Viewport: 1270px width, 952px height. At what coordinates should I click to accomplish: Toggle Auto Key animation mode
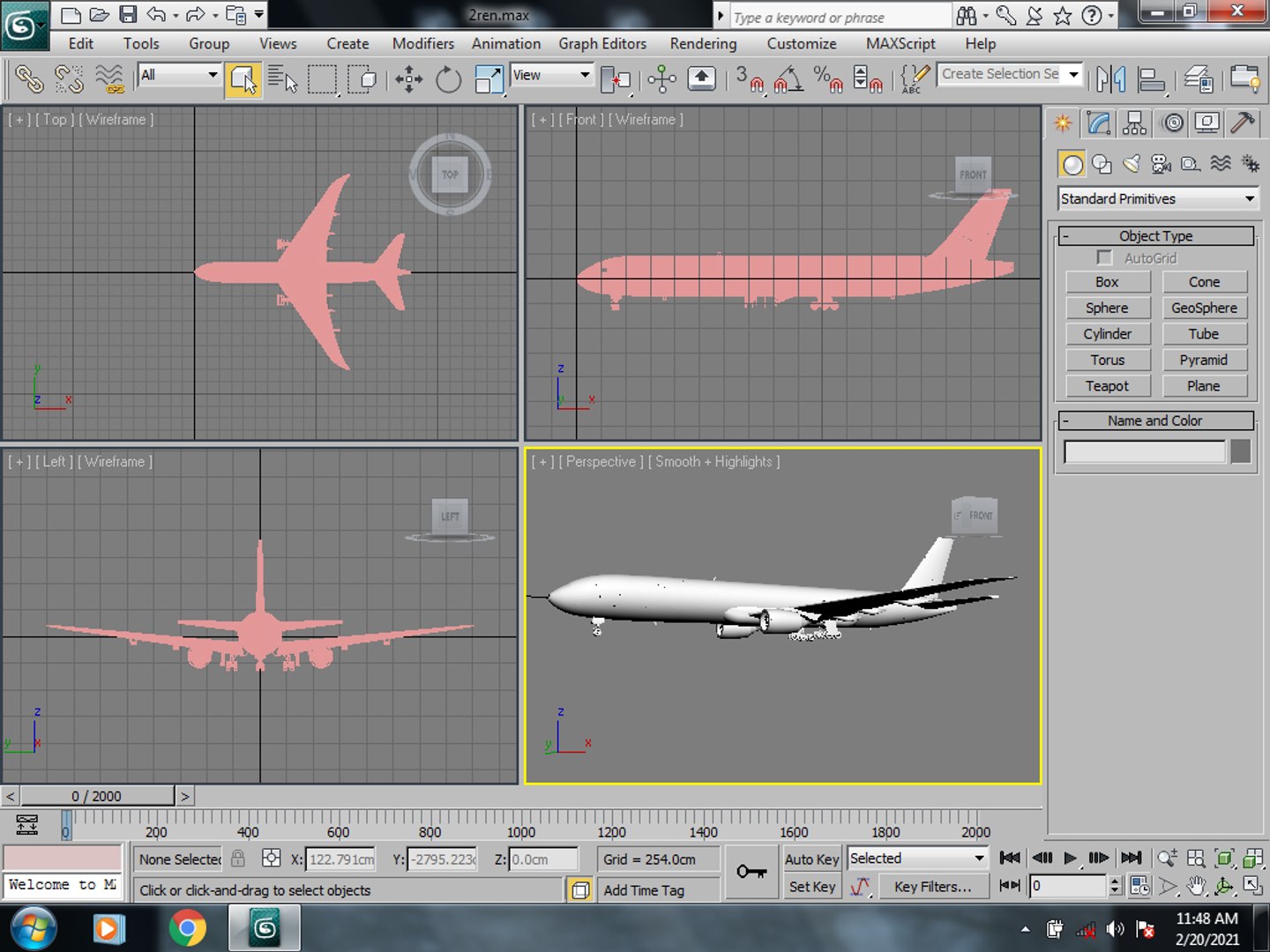811,859
